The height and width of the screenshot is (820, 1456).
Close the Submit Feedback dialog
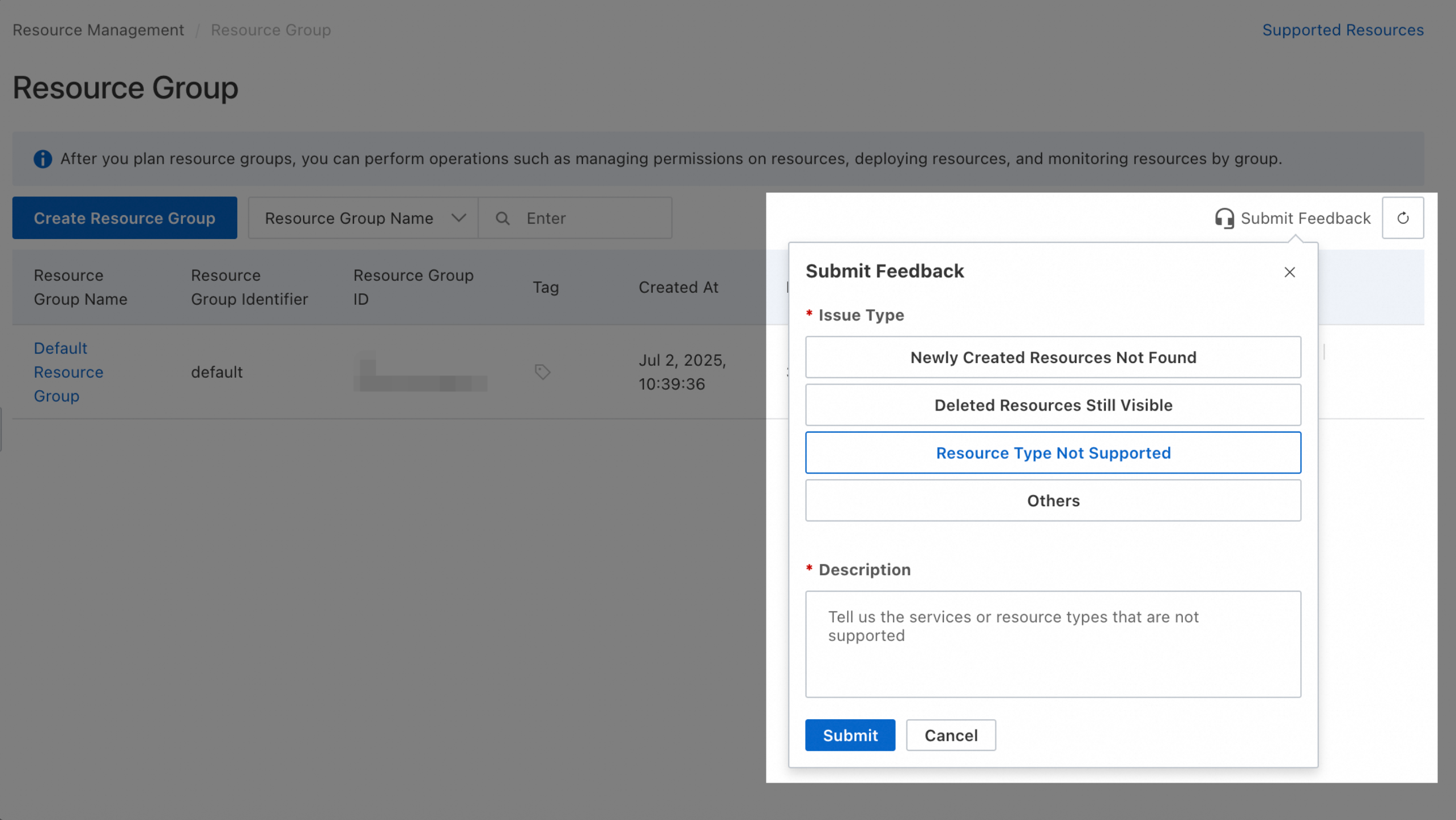[1289, 272]
